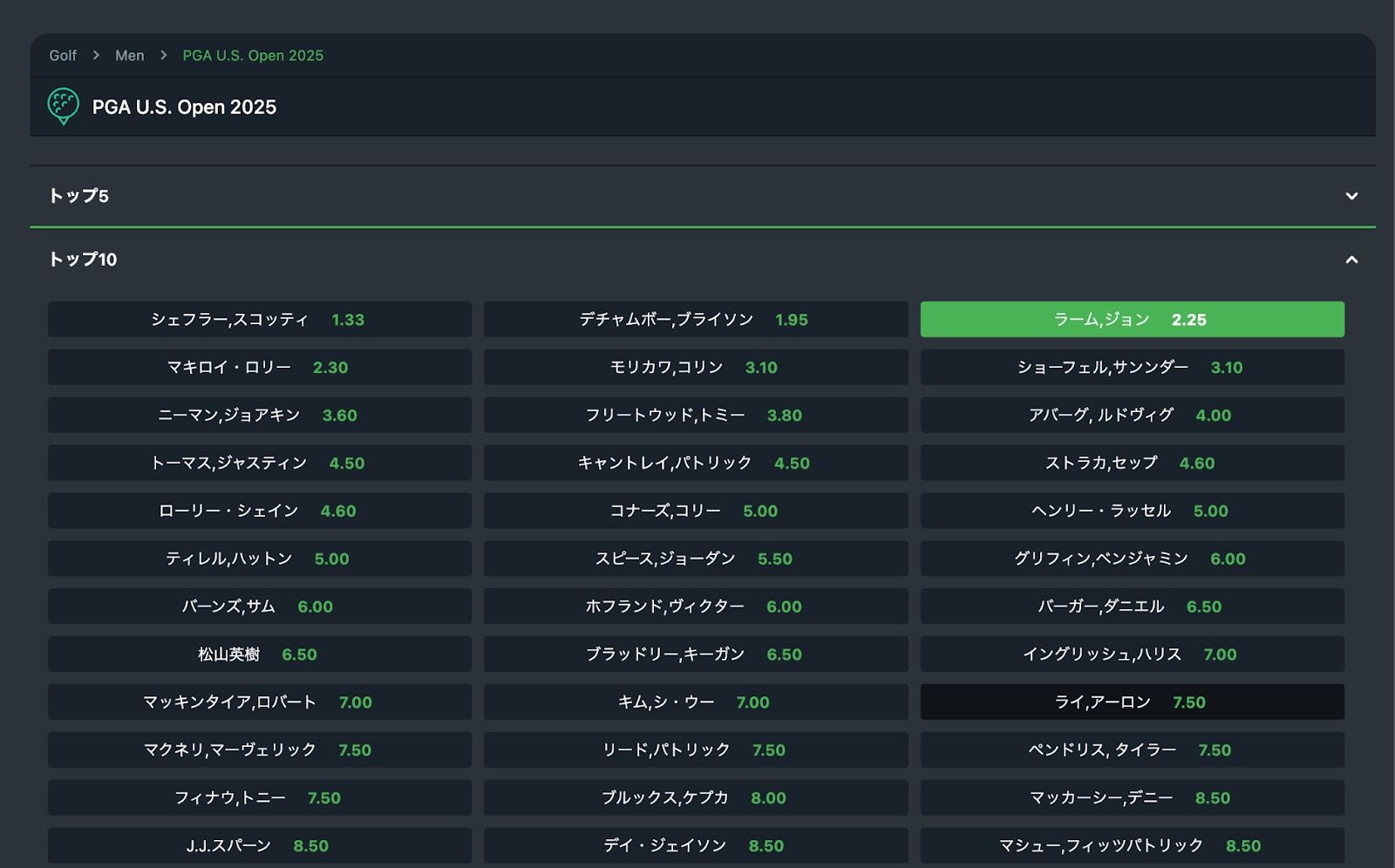Select バーンズ,サム odds 6.00
Image resolution: width=1395 pixels, height=868 pixels.
tap(260, 607)
